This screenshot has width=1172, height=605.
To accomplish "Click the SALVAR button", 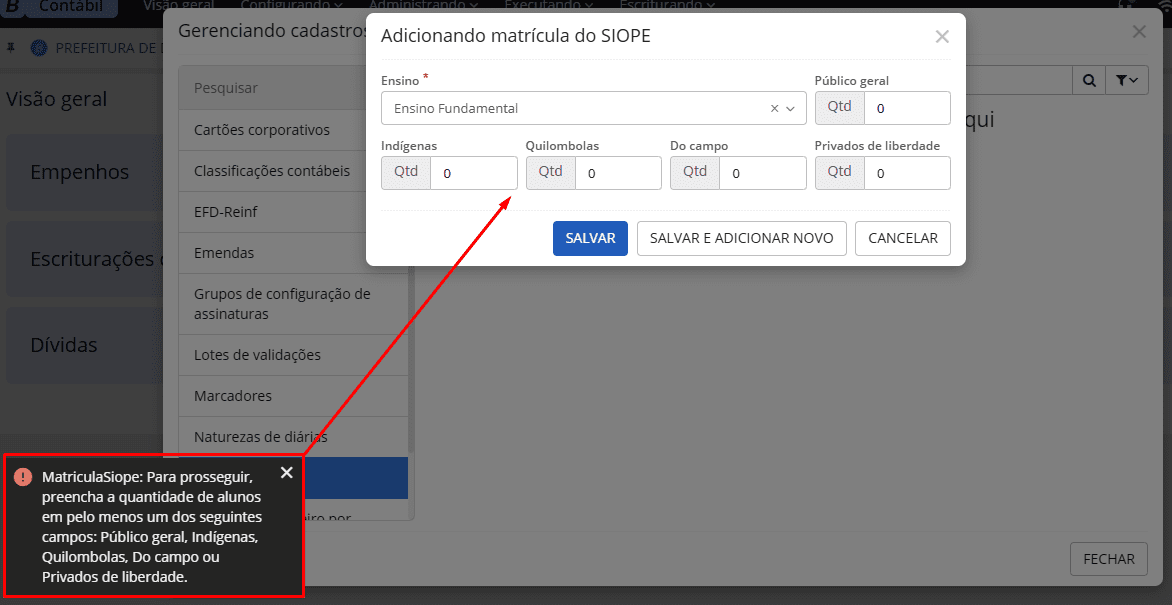I will coord(590,238).
